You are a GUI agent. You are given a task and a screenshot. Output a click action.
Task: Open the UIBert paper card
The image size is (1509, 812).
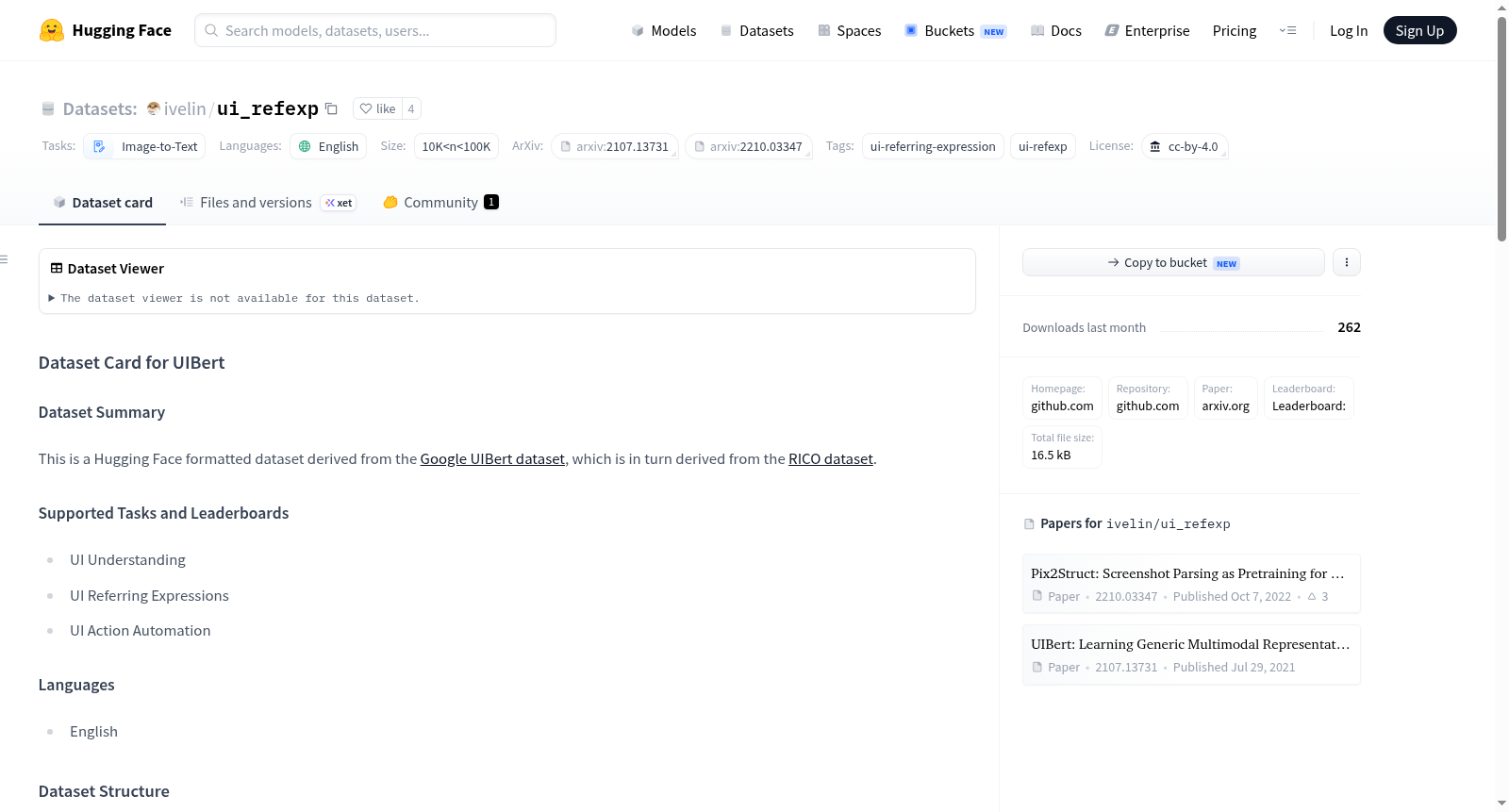tap(1191, 655)
